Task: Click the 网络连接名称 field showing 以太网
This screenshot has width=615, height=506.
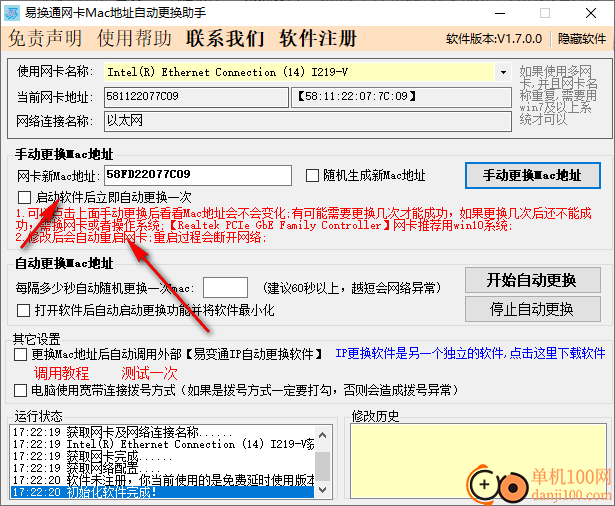Action: coord(308,121)
